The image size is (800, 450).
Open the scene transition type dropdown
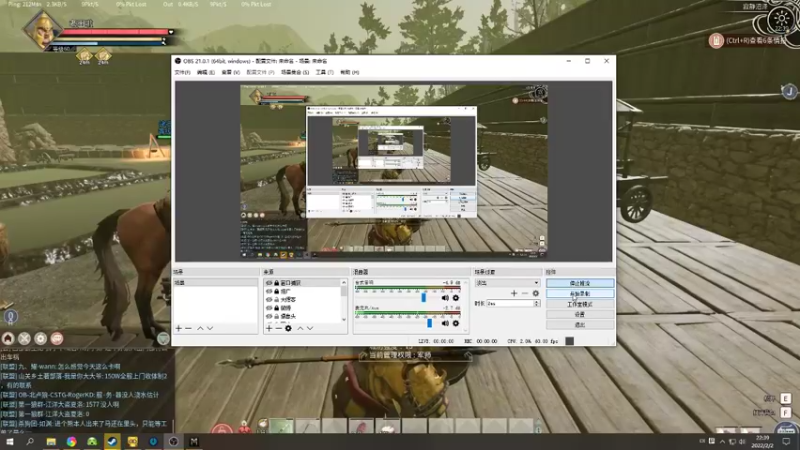[507, 283]
